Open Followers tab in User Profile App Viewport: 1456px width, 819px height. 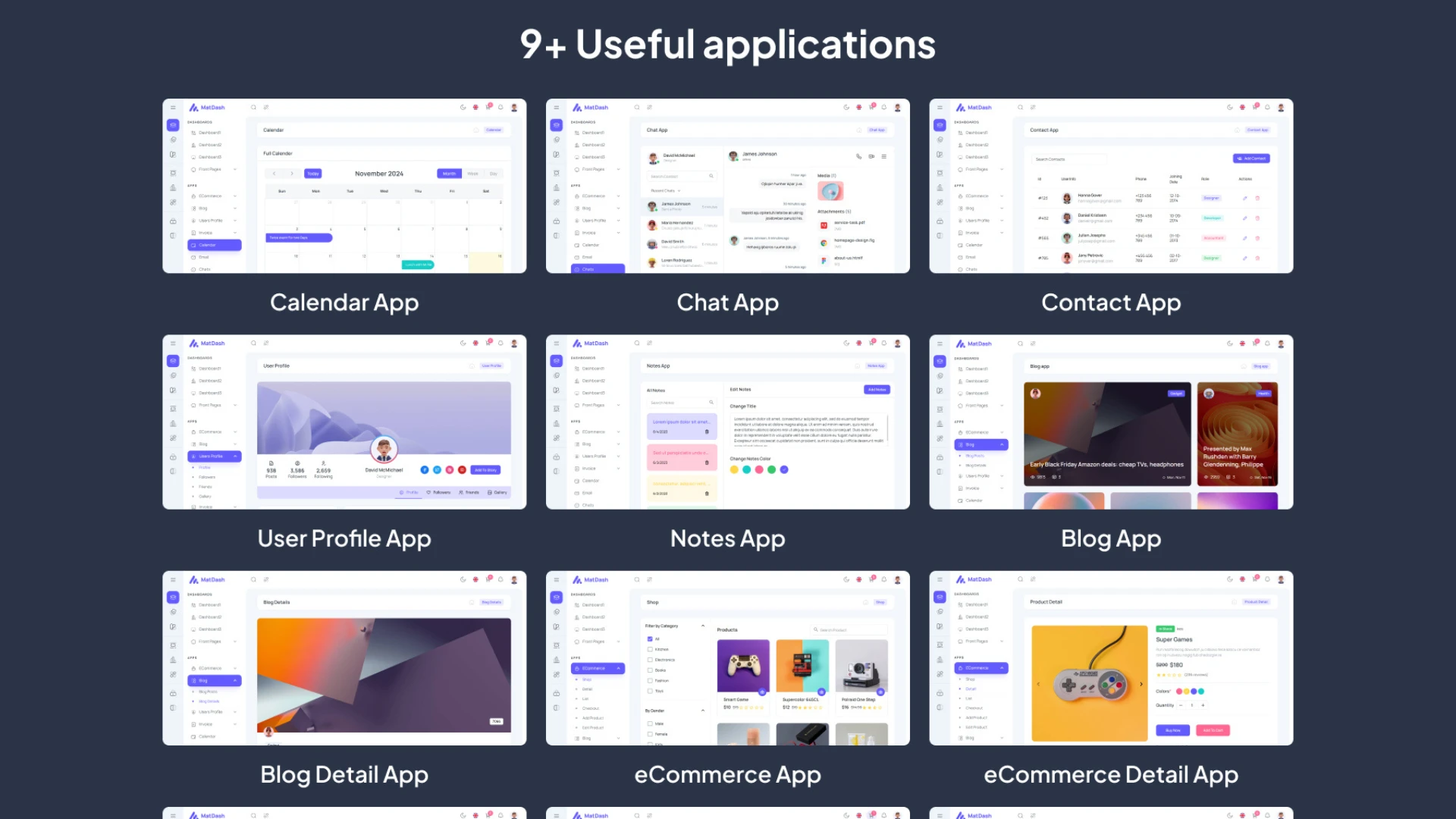coord(438,492)
